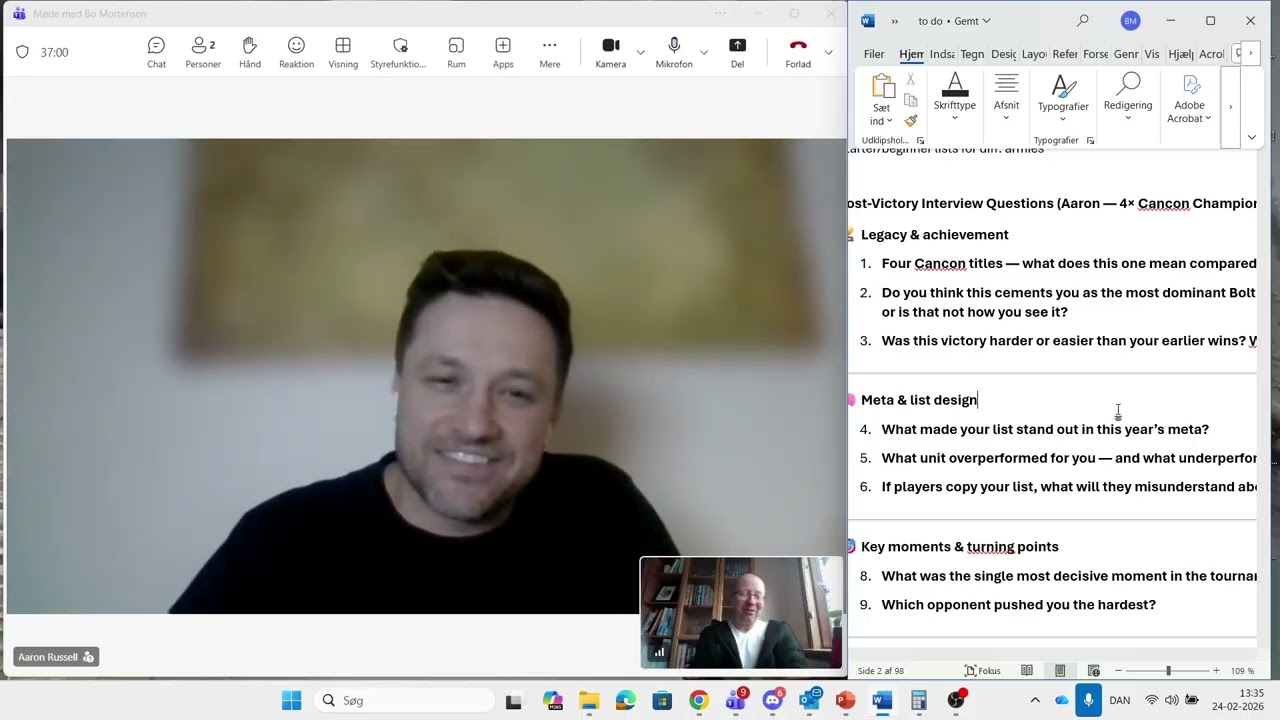The width and height of the screenshot is (1280, 720).
Task: Click 'Side 2 af 98' page indicator
Action: pyautogui.click(x=880, y=671)
